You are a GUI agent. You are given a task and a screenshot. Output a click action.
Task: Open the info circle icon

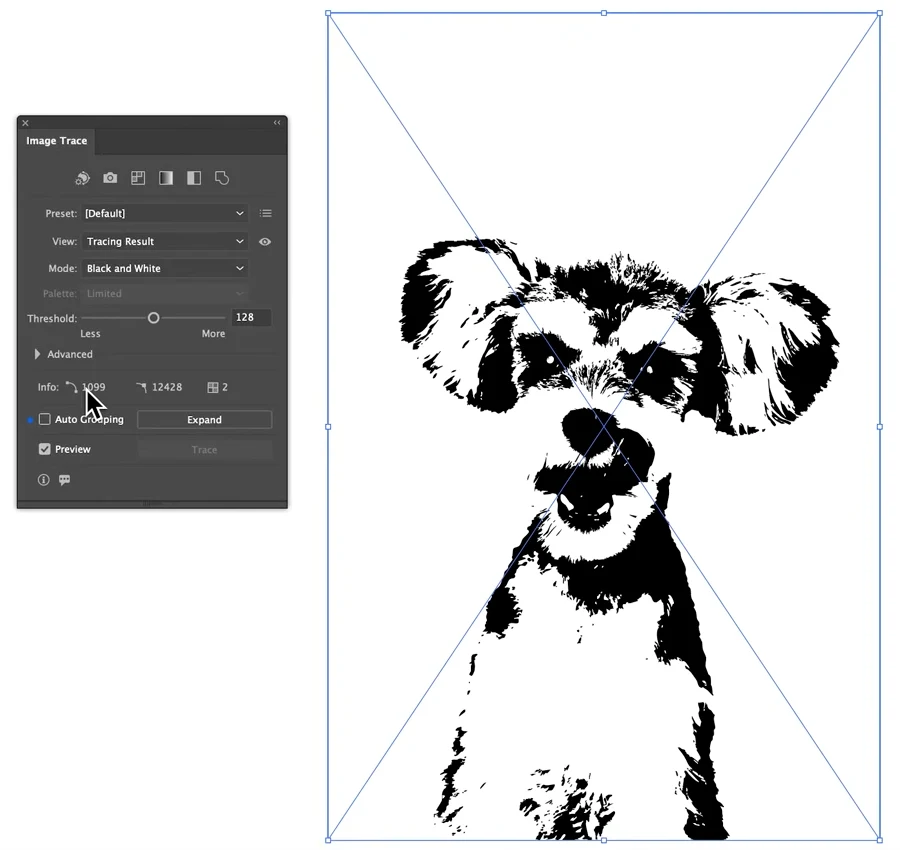tap(44, 480)
